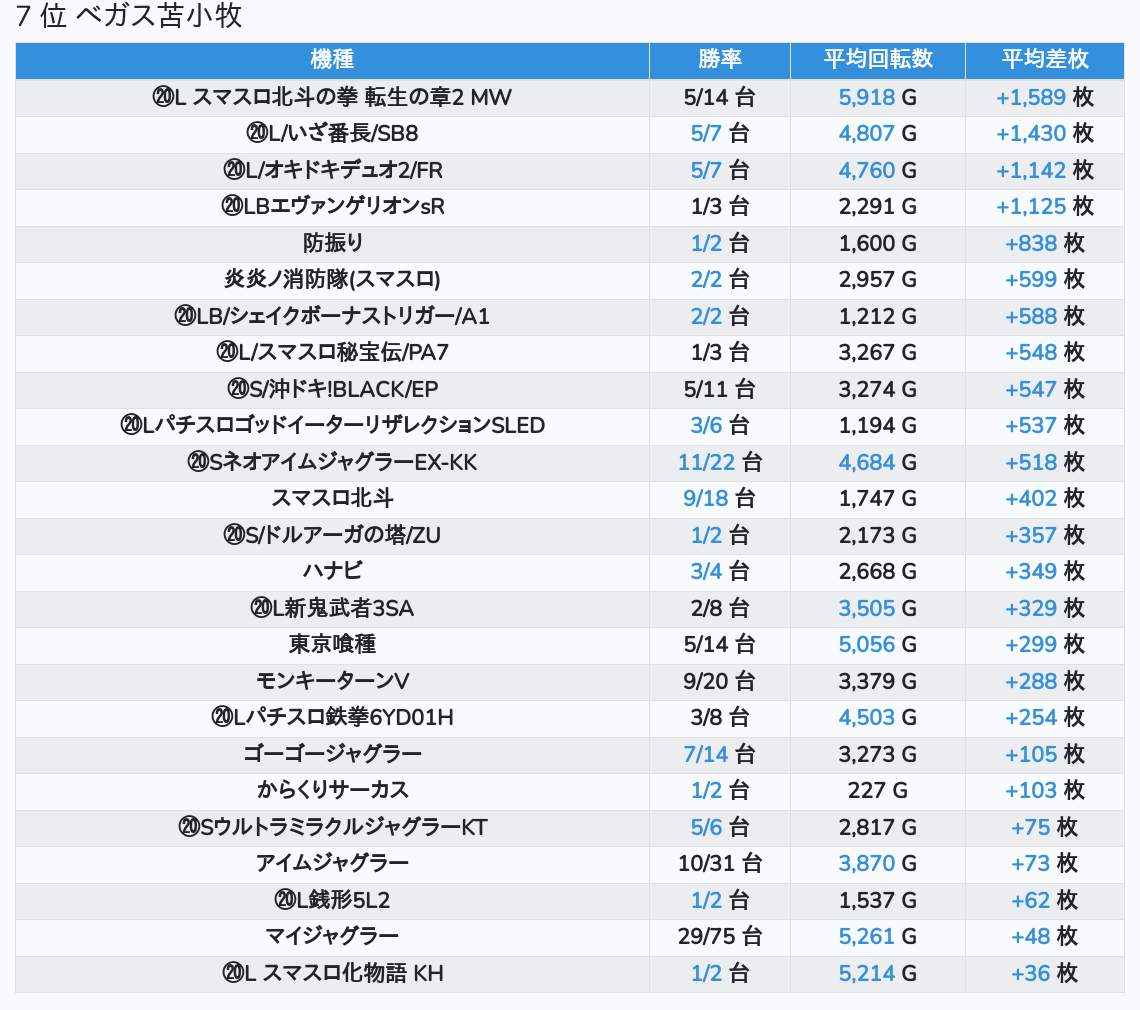This screenshot has width=1140, height=1010.
Task: Click the 機種 column header
Action: pos(332,60)
